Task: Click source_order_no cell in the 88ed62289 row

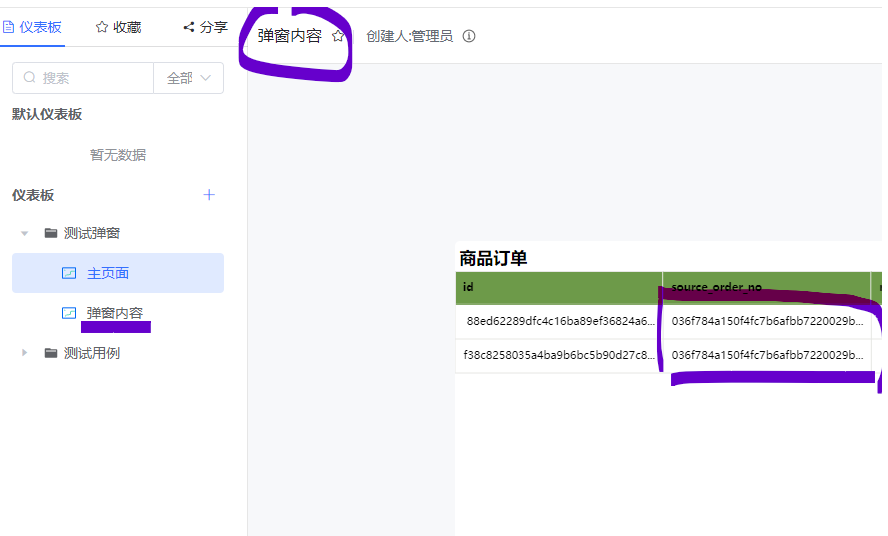Action: coord(767,321)
